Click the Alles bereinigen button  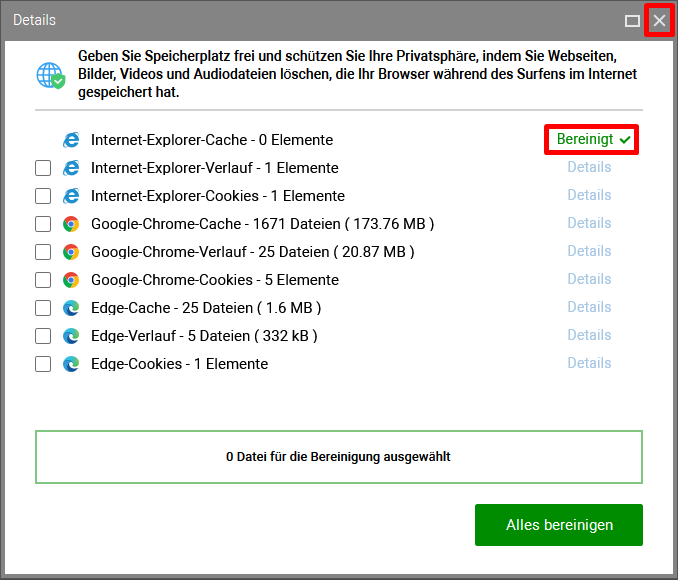559,525
